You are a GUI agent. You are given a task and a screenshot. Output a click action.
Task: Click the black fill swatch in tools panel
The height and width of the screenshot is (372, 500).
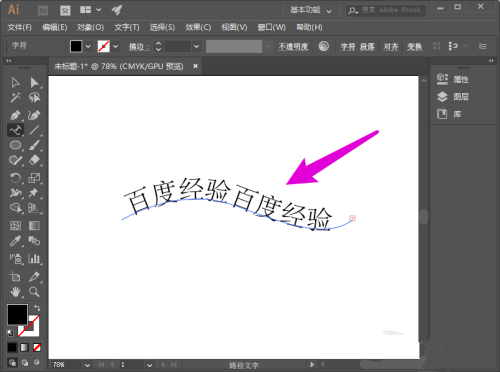[x=17, y=314]
